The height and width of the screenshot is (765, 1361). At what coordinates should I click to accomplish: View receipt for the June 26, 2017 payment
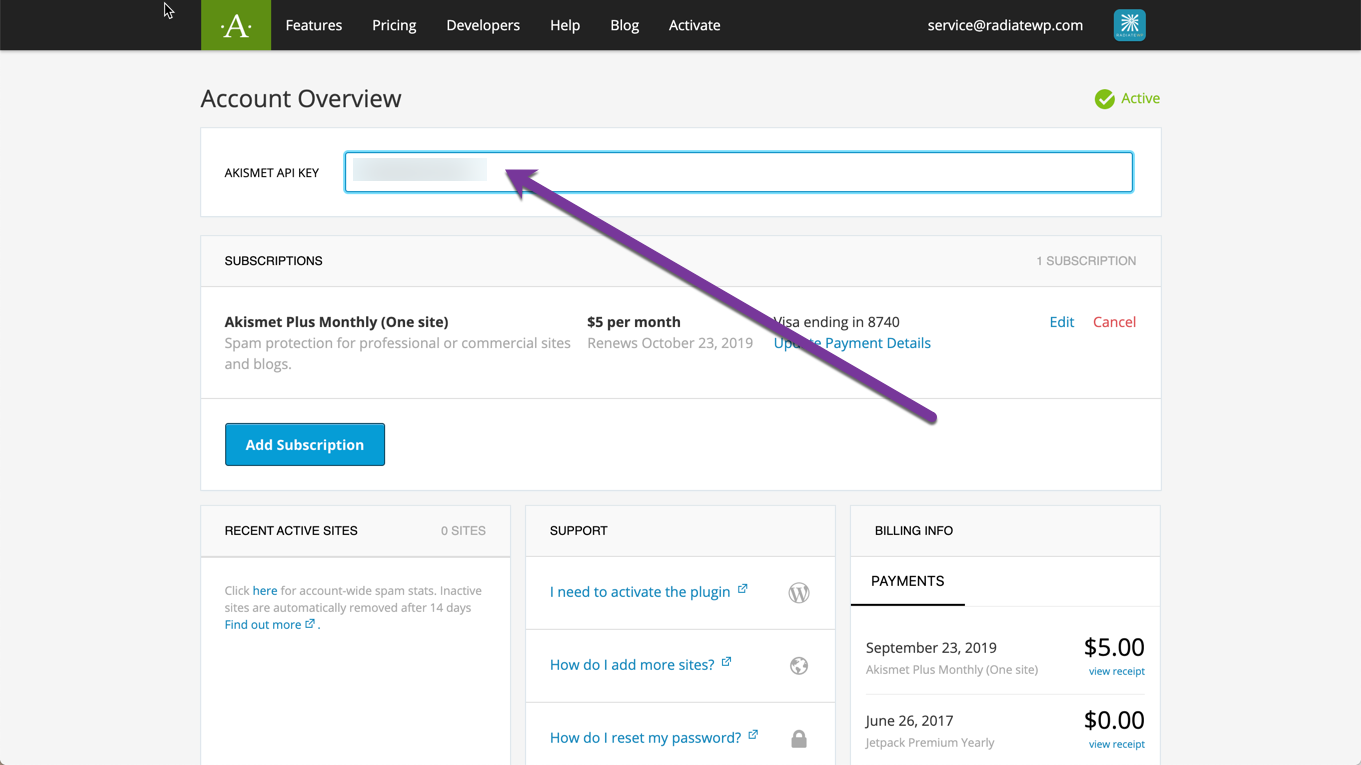pyautogui.click(x=1116, y=745)
